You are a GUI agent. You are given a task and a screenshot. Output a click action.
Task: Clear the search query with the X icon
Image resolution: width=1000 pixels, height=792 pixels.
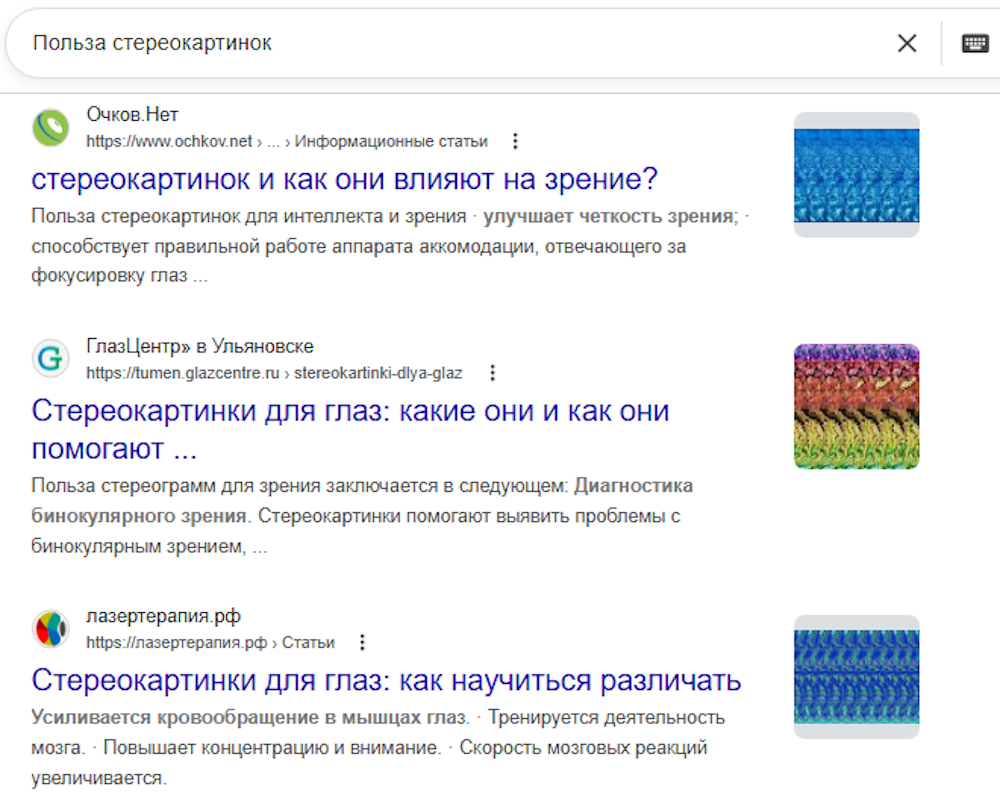click(x=907, y=43)
